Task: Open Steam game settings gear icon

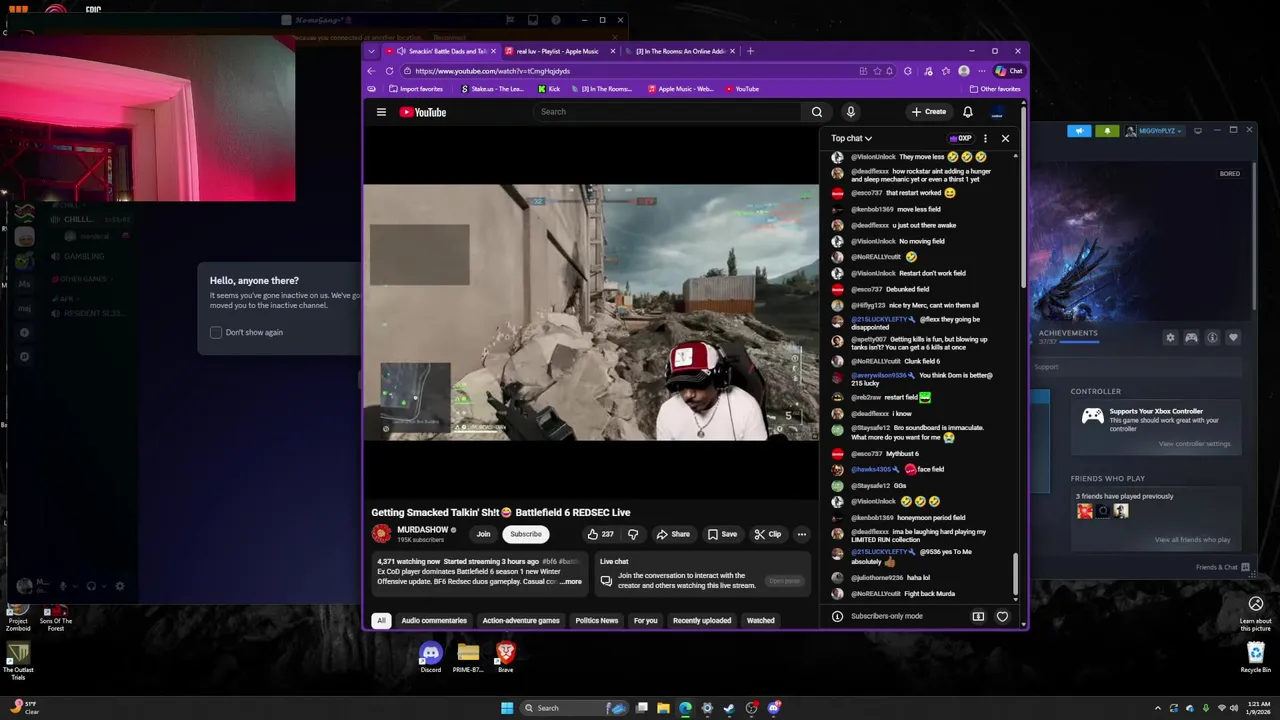Action: pos(1170,338)
